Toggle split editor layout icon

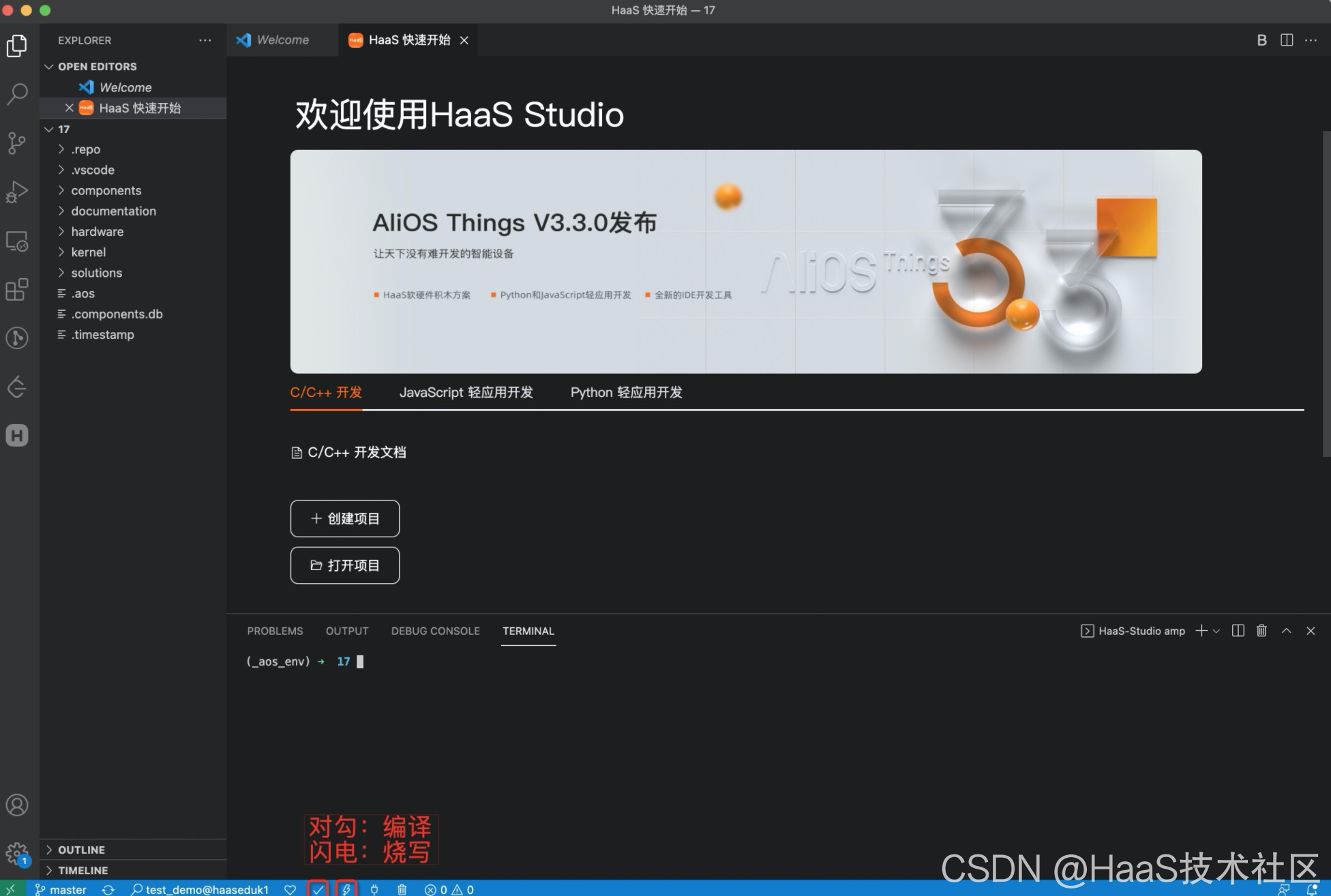[x=1287, y=40]
